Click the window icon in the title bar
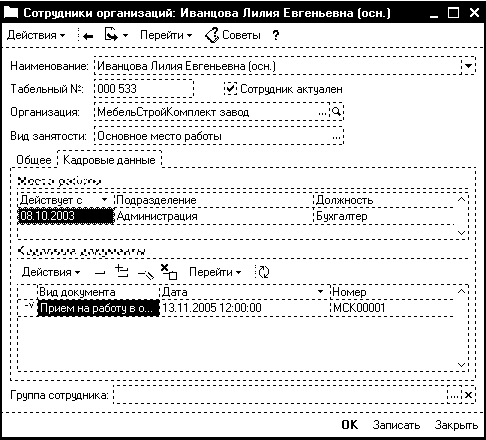 (11, 13)
